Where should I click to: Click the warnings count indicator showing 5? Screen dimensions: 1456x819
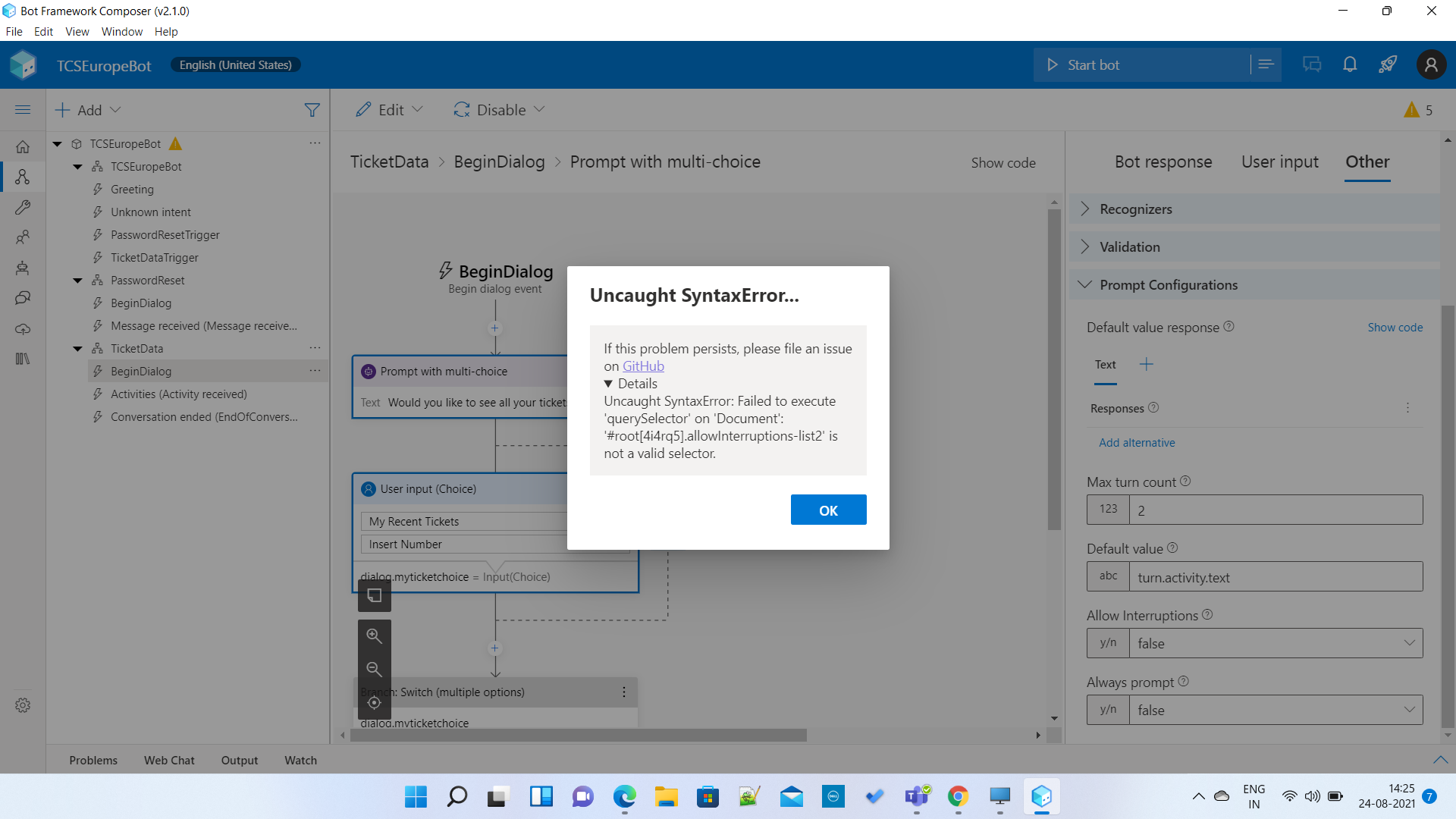tap(1418, 109)
